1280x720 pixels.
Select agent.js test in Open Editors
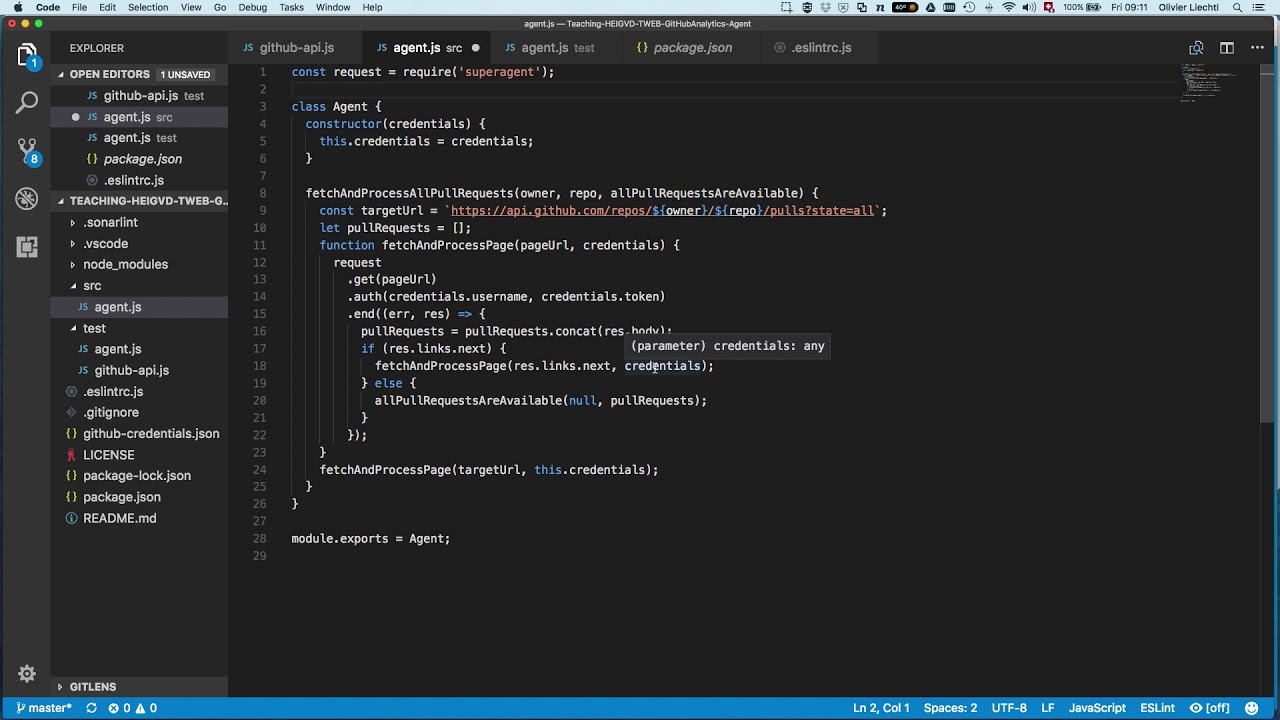click(x=140, y=138)
